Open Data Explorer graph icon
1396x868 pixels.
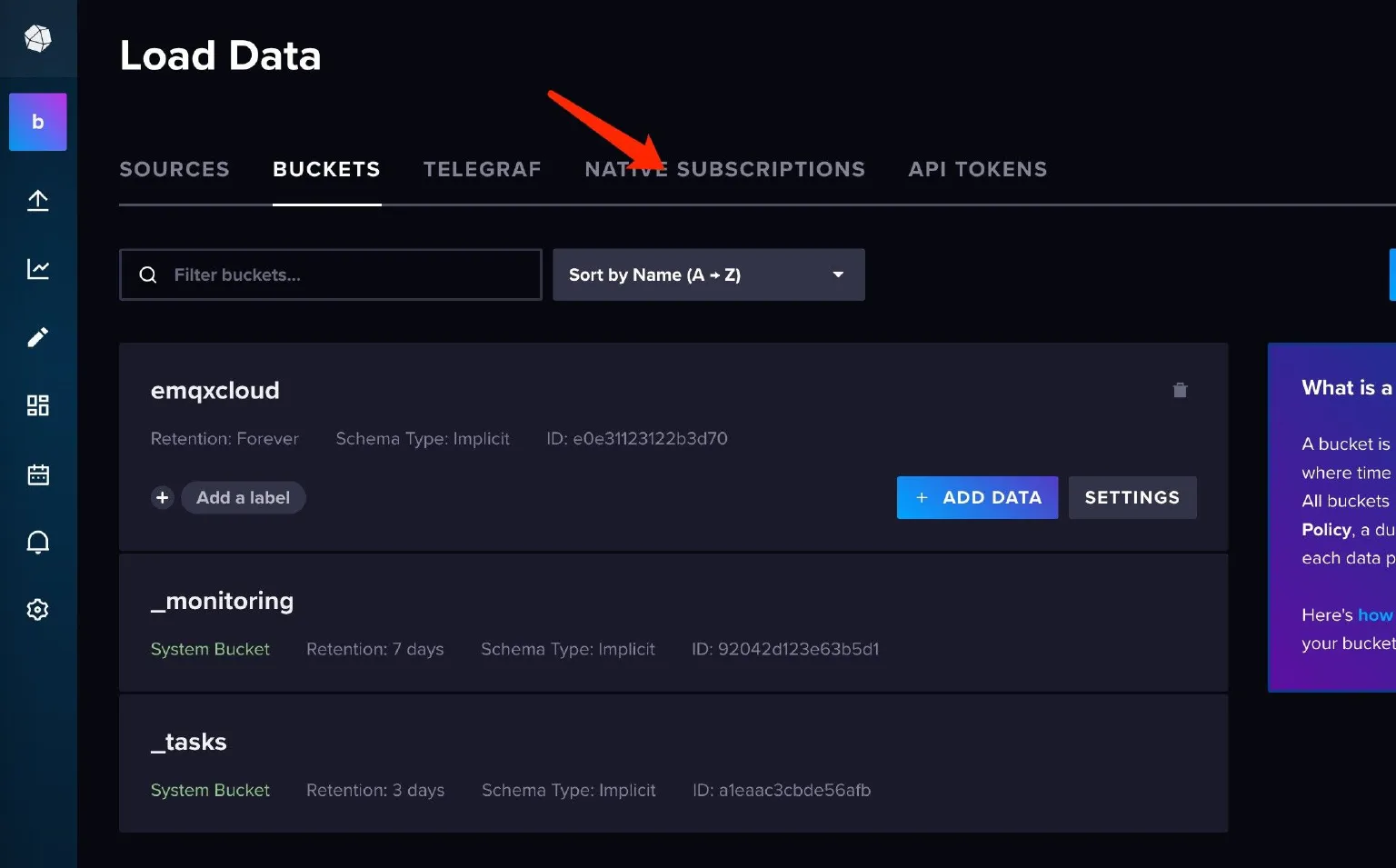[38, 268]
